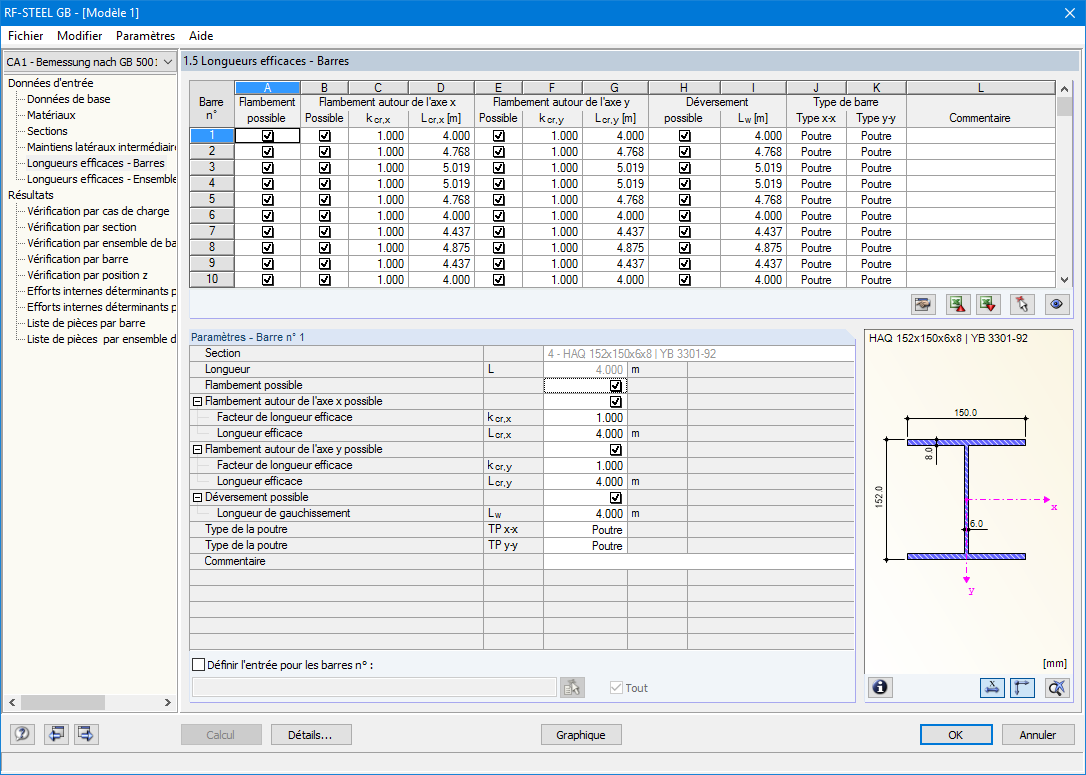This screenshot has width=1086, height=775.
Task: Click kcr,x value 1.000 in parameters
Action: click(585, 418)
